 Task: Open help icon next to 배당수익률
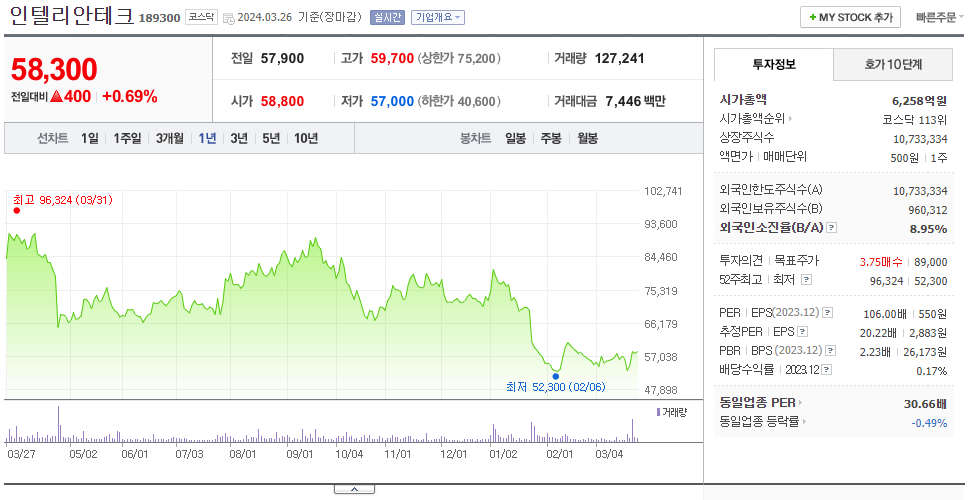(x=827, y=370)
